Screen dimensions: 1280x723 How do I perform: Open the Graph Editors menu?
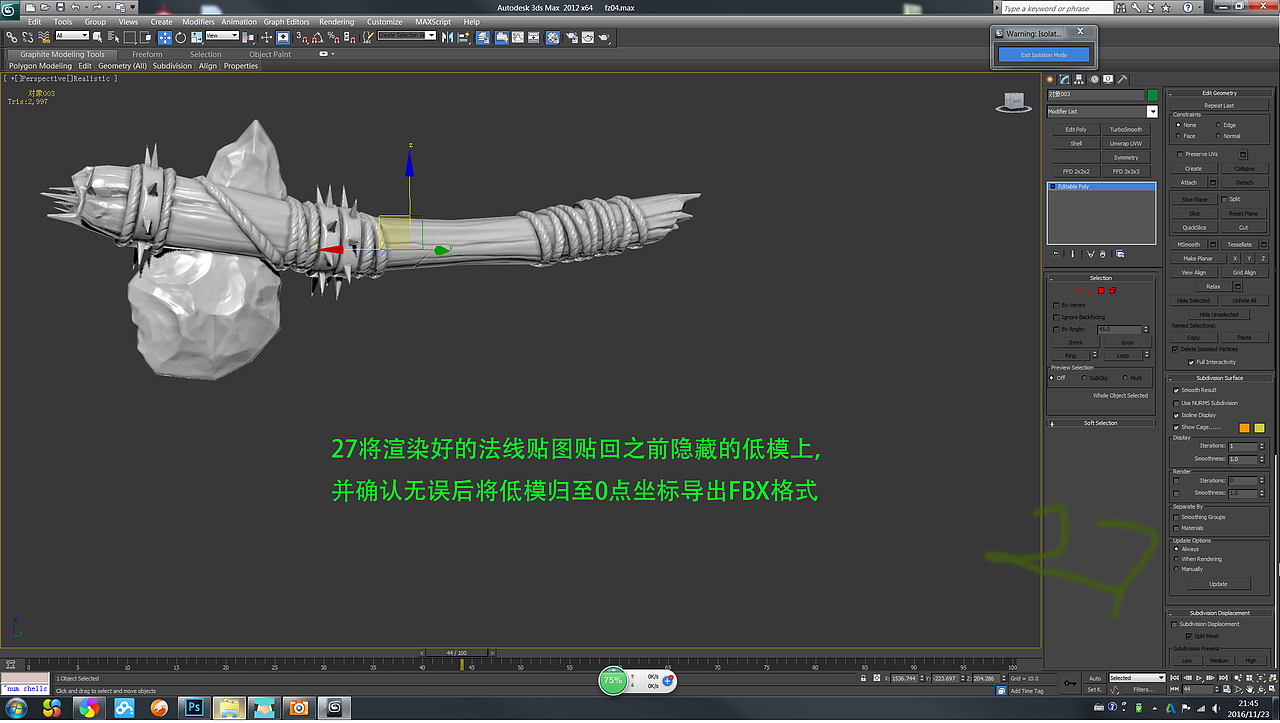[x=286, y=21]
